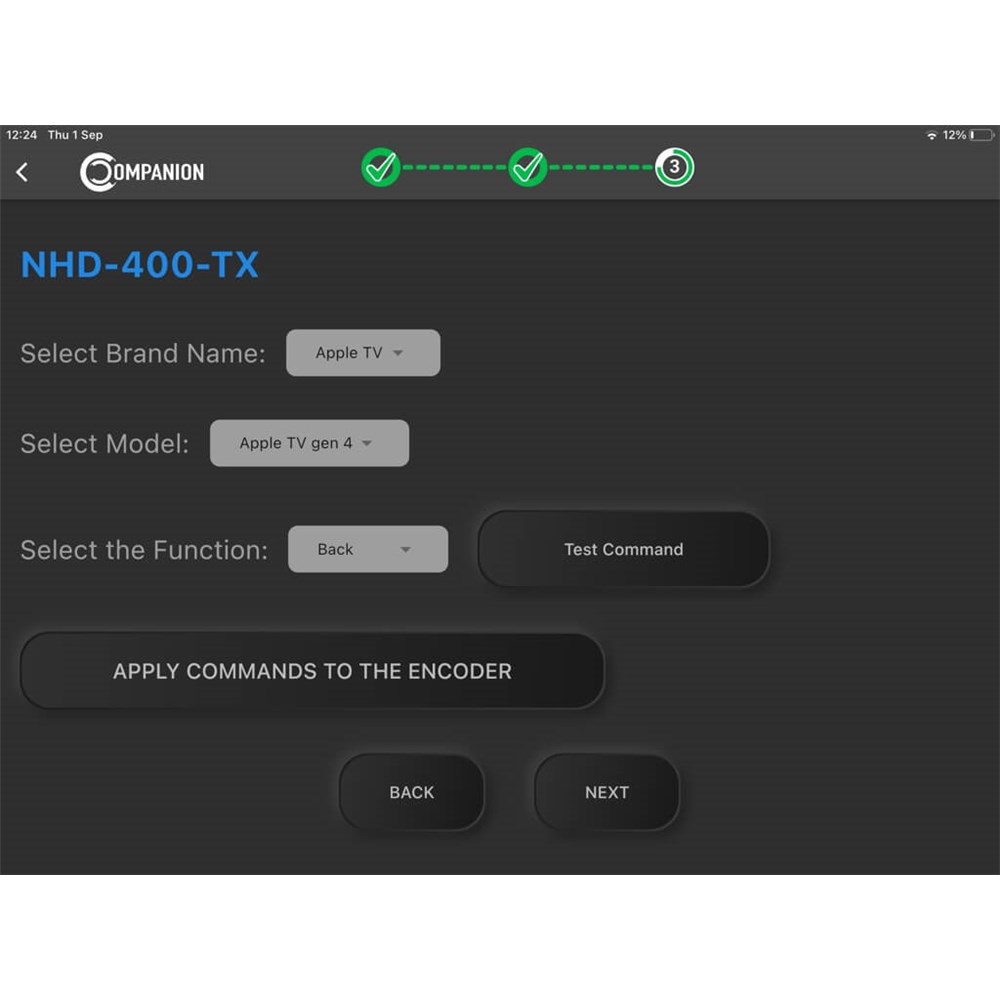Tap the 12:24 clock in status bar
The height and width of the screenshot is (1000, 1000).
[x=22, y=135]
